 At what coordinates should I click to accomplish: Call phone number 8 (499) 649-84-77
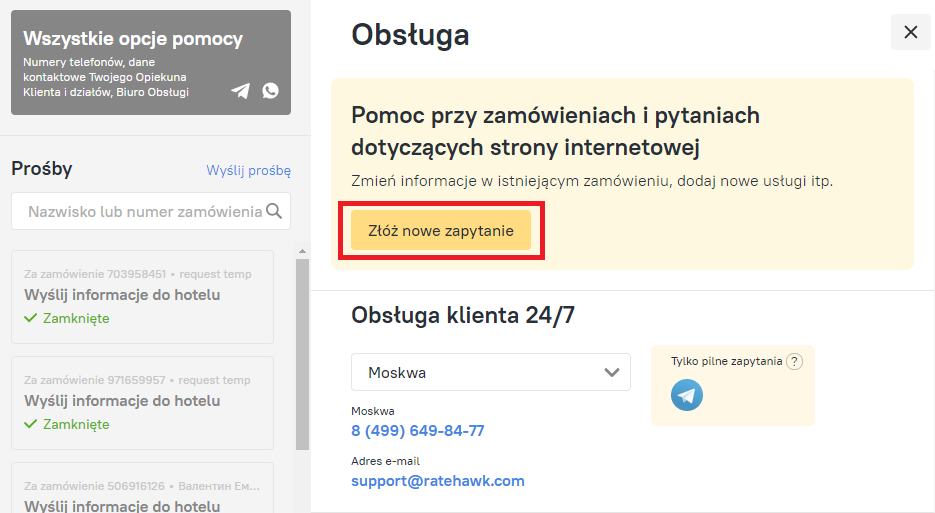pos(417,431)
